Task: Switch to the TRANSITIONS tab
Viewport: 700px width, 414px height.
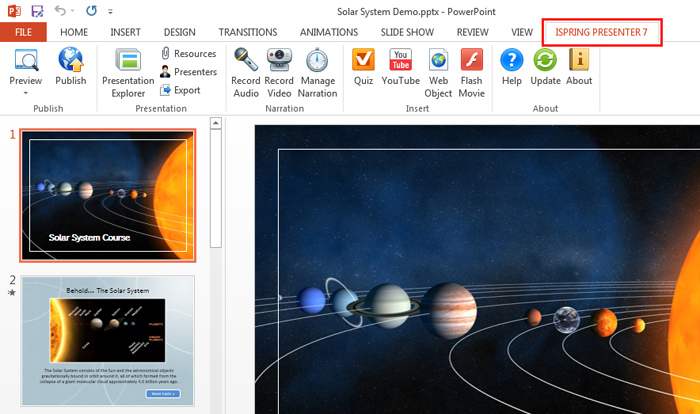Action: click(x=248, y=32)
